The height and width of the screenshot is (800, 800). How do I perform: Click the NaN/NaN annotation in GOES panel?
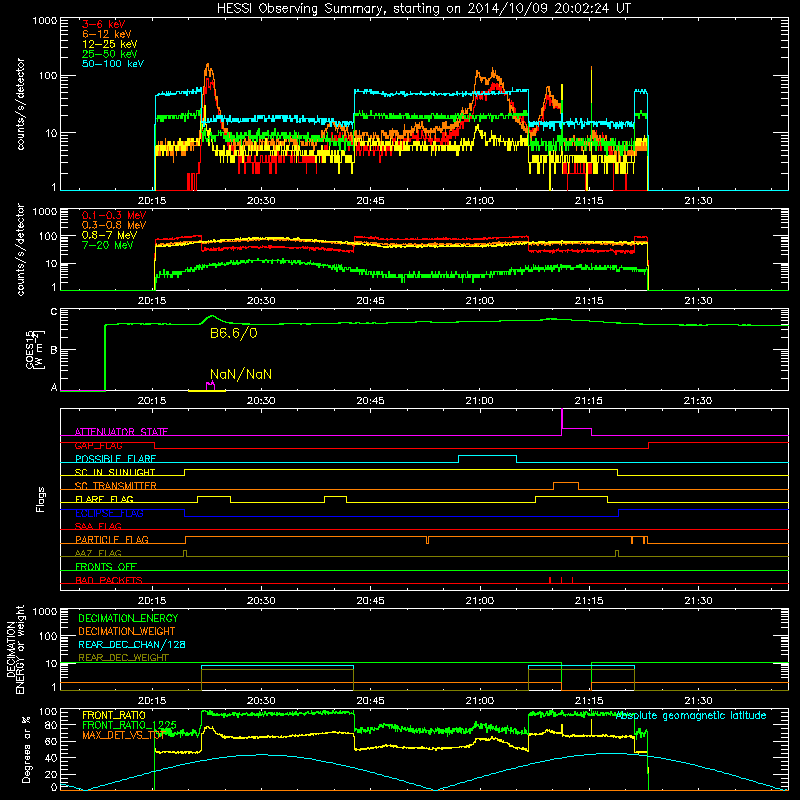click(241, 374)
